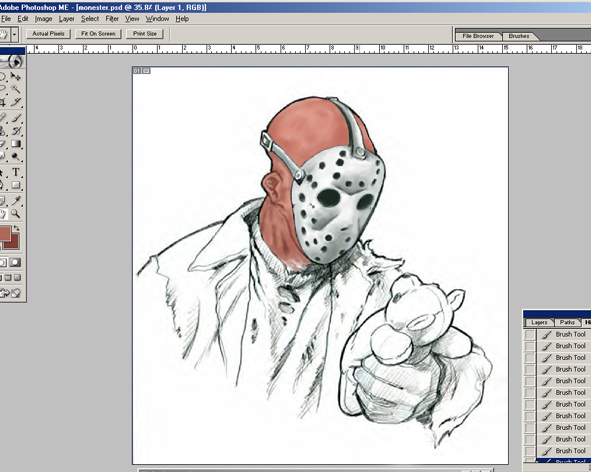Select the Type tool

(x=15, y=172)
